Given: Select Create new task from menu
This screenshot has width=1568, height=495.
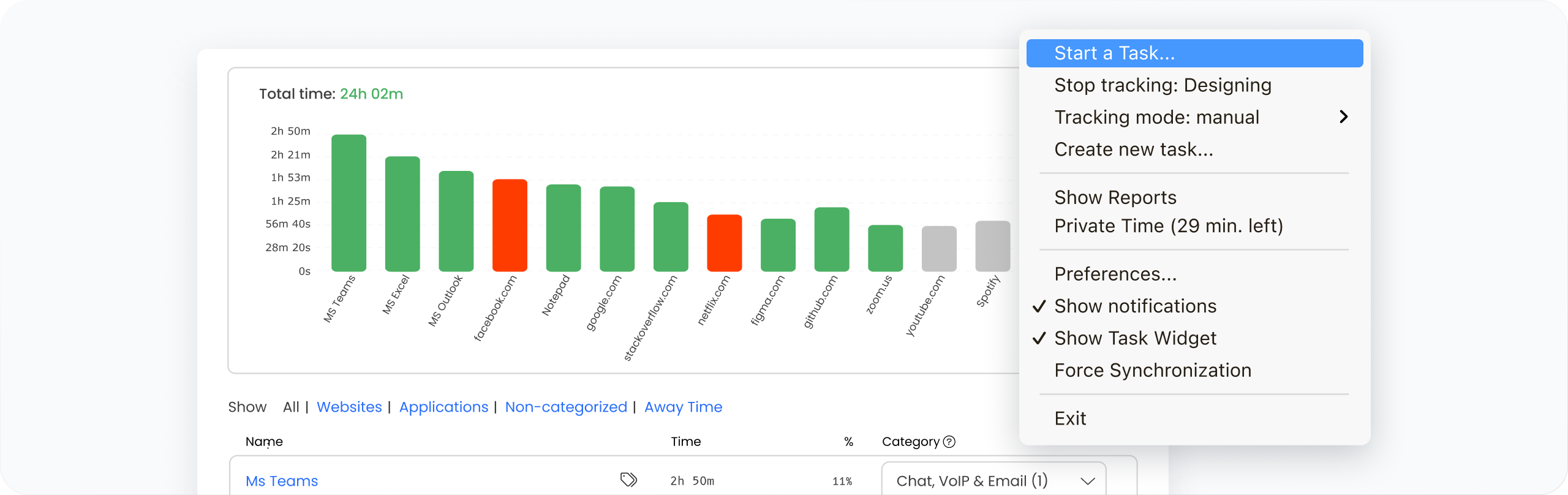Looking at the screenshot, I should (1133, 149).
